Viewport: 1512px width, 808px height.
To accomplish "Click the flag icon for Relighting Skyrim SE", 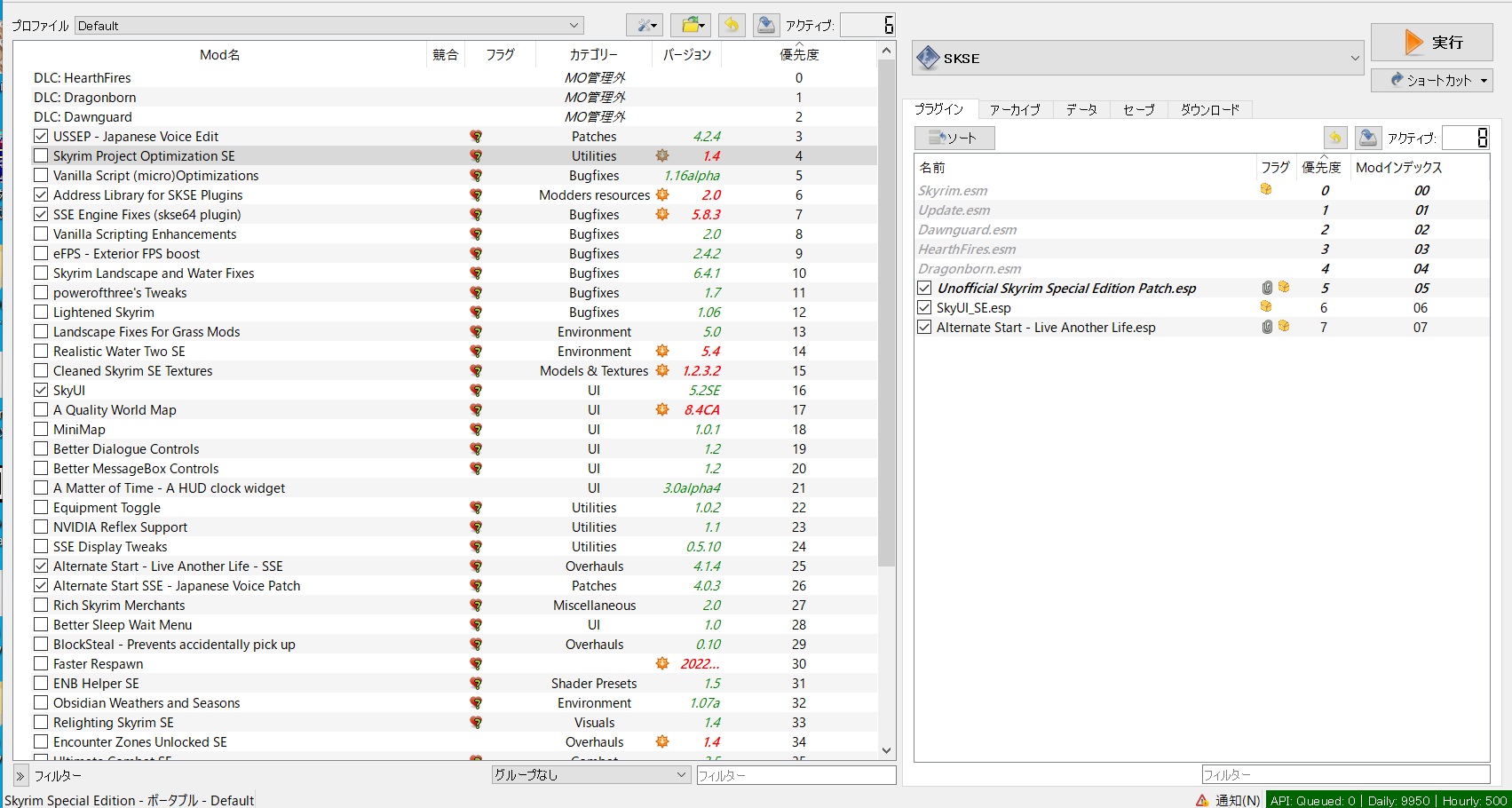I will (x=476, y=723).
